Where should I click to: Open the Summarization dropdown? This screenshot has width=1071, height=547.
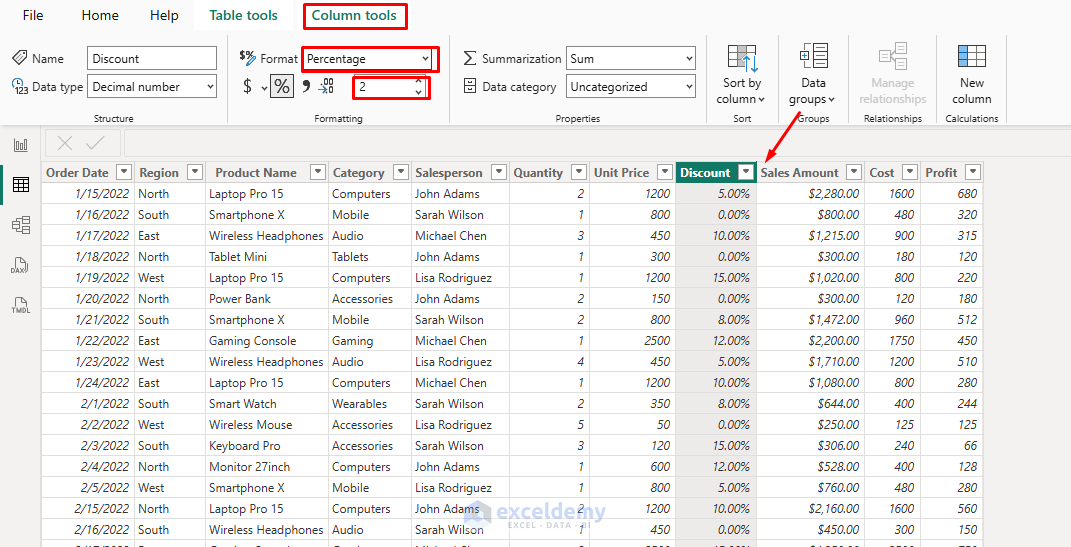[x=631, y=59]
